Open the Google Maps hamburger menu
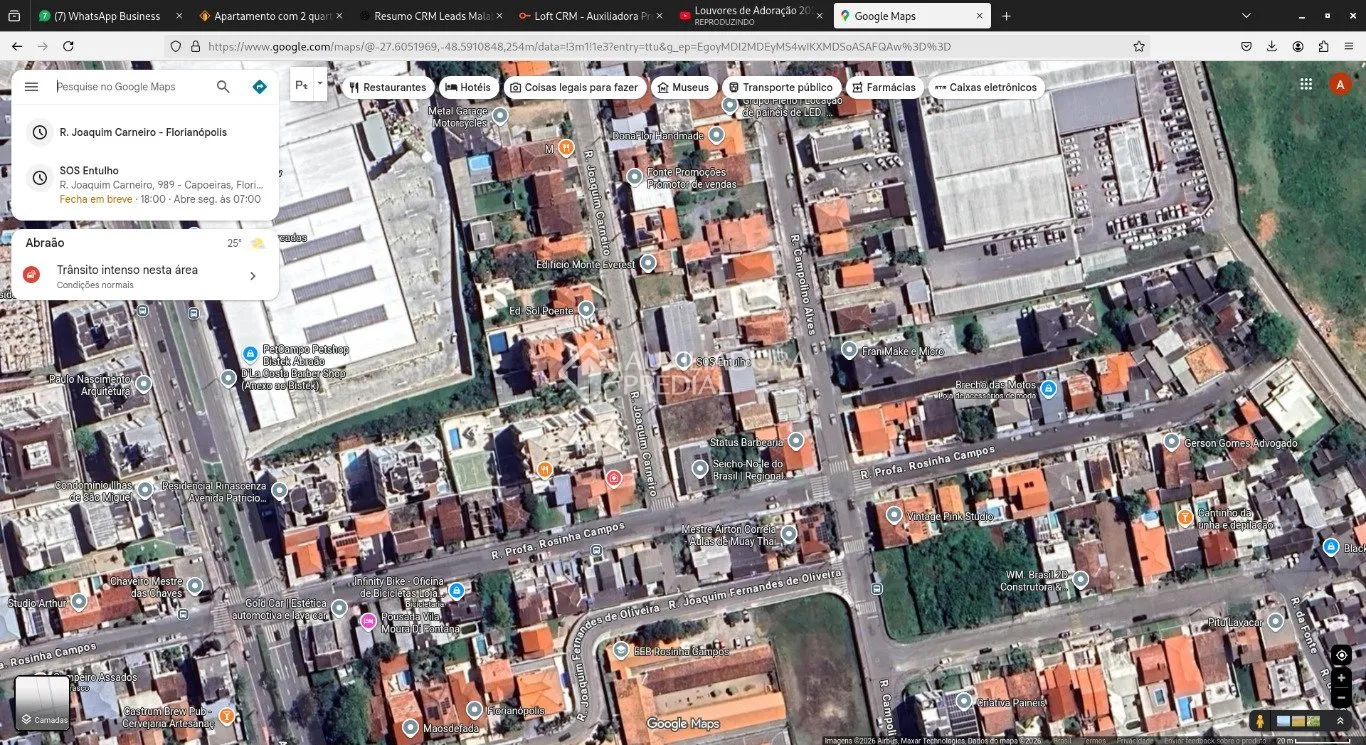This screenshot has height=745, width=1366. click(31, 87)
